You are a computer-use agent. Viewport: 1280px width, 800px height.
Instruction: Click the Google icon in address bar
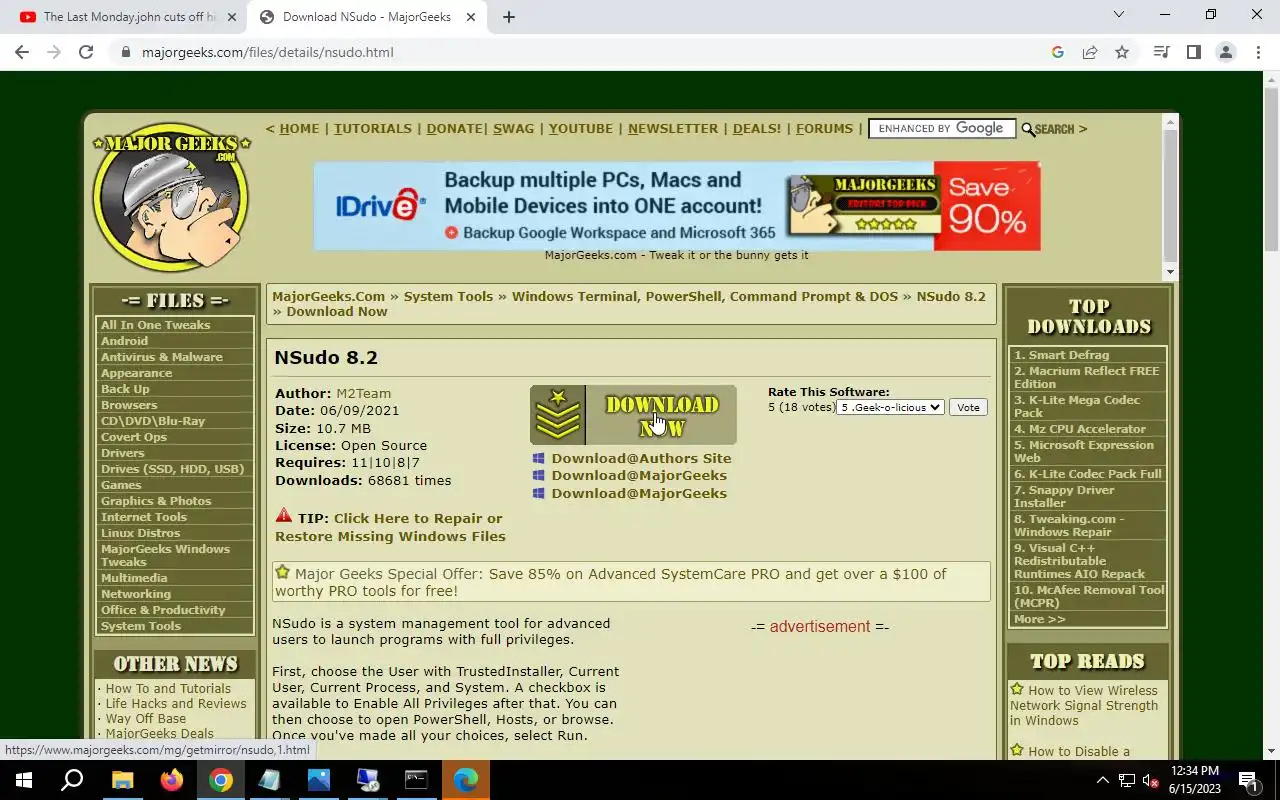tap(1058, 52)
